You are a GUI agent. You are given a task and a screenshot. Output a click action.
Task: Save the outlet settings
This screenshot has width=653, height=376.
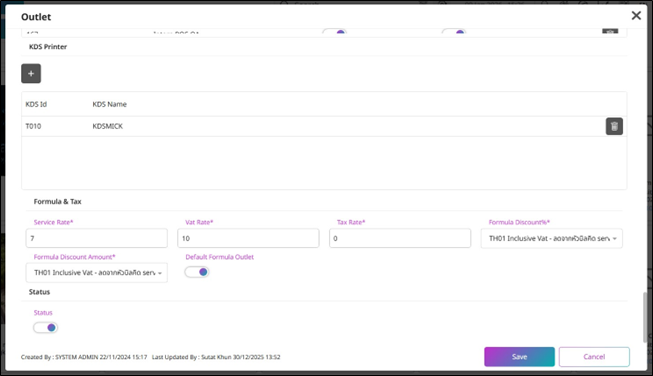coord(519,357)
